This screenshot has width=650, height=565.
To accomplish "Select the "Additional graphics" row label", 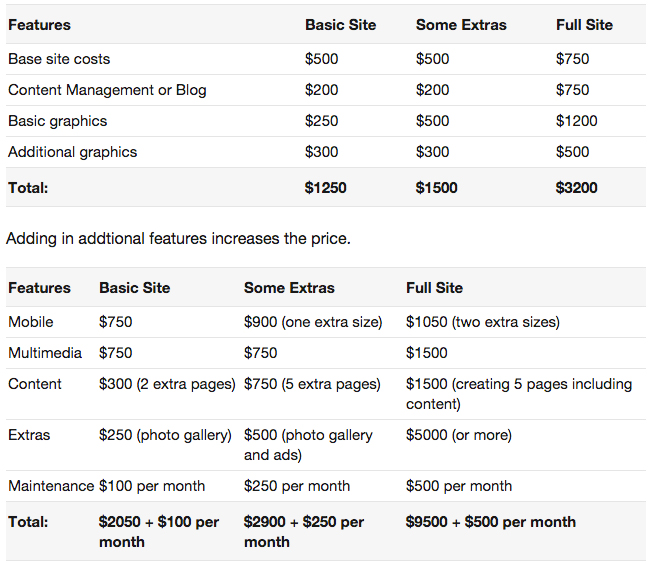I will 72,152.
